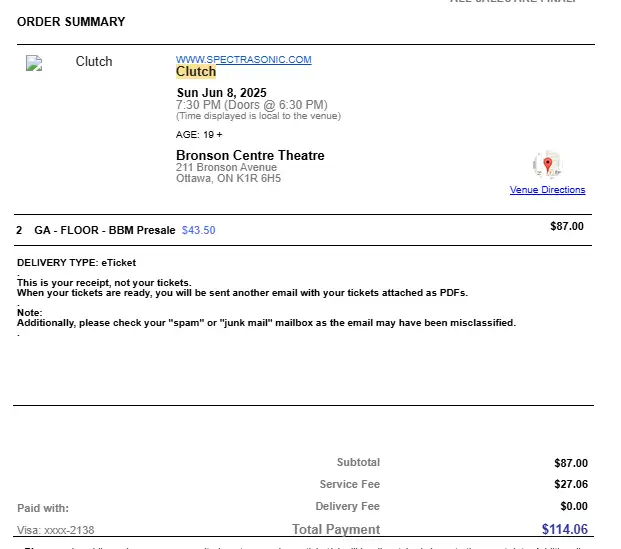Click the GA - FLOOR - BBM Presale text
The width and height of the screenshot is (621, 549).
click(105, 230)
